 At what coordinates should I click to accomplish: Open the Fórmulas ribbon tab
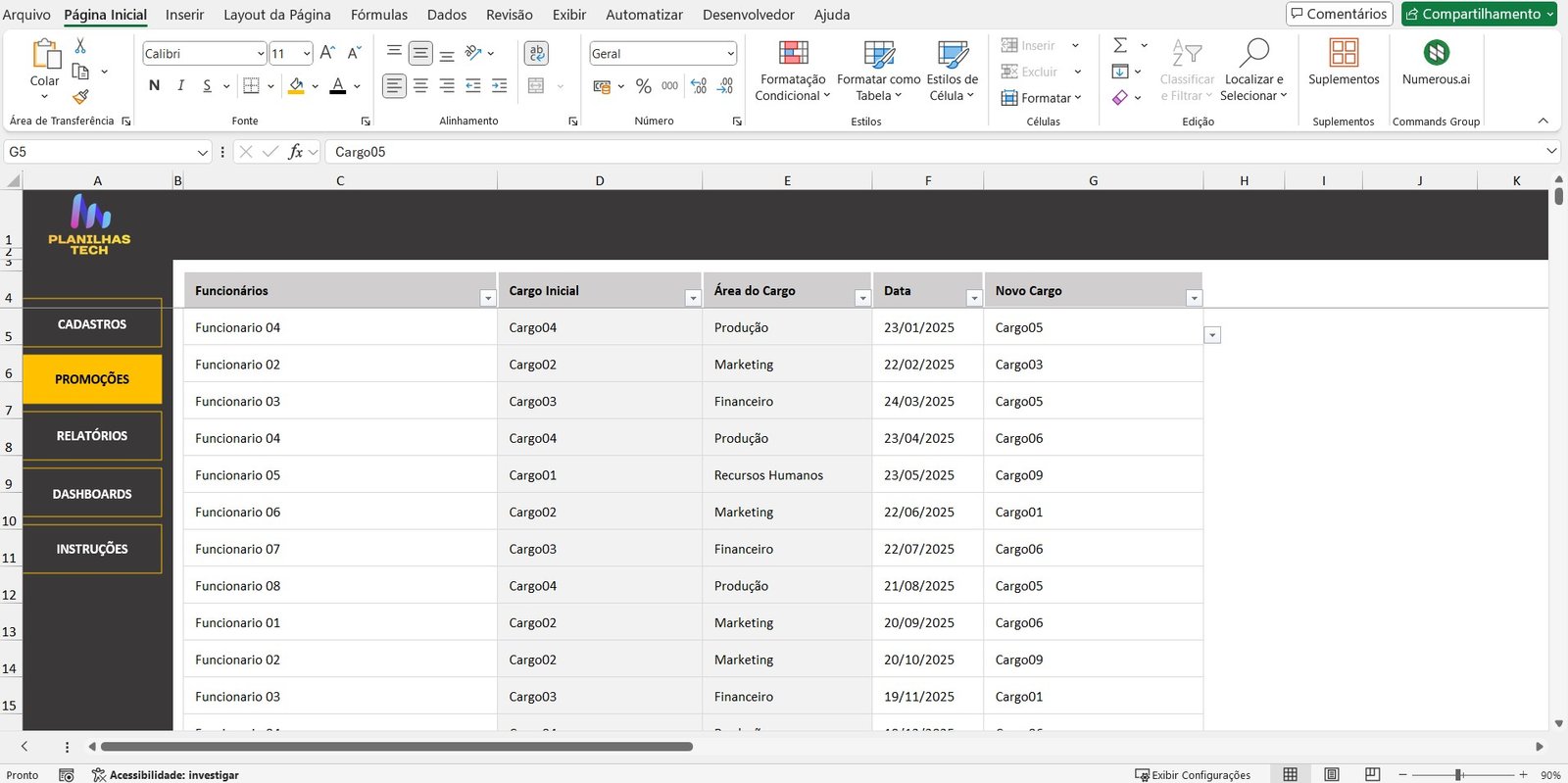[x=378, y=15]
